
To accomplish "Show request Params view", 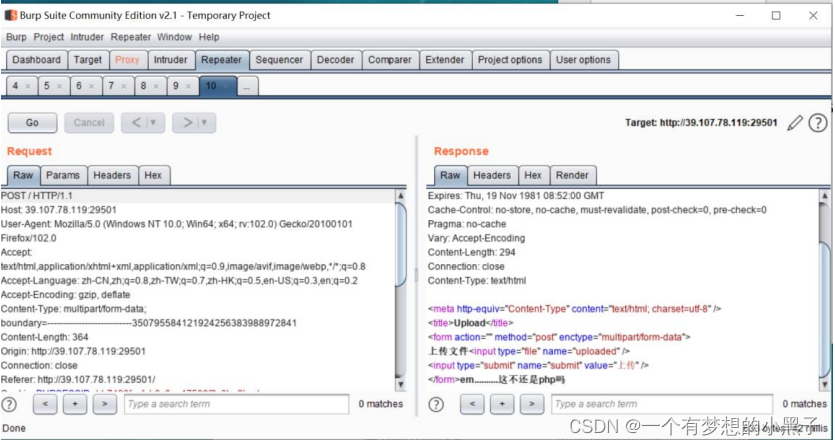I will 63,176.
